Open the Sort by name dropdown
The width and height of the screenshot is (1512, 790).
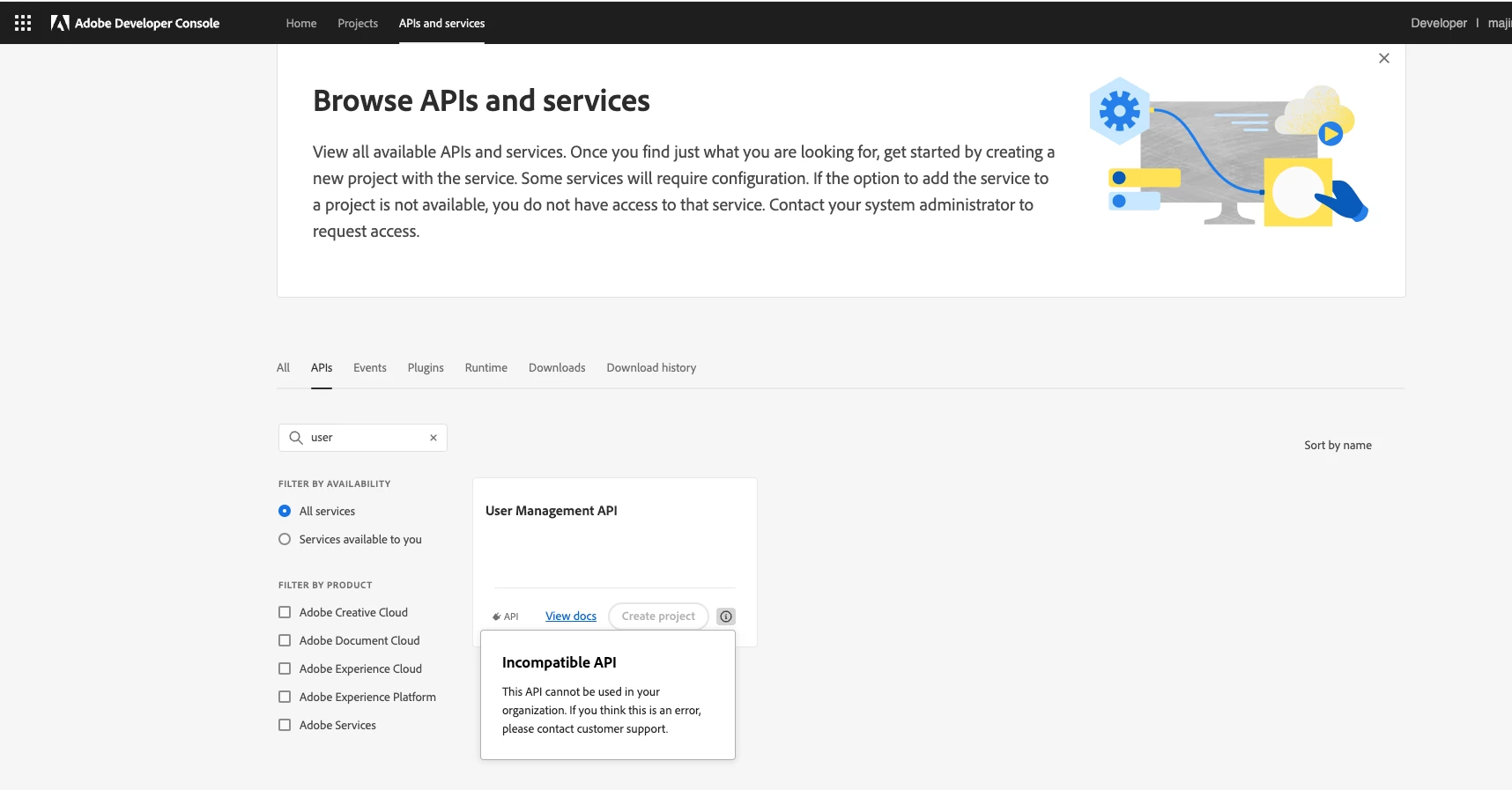(x=1338, y=446)
